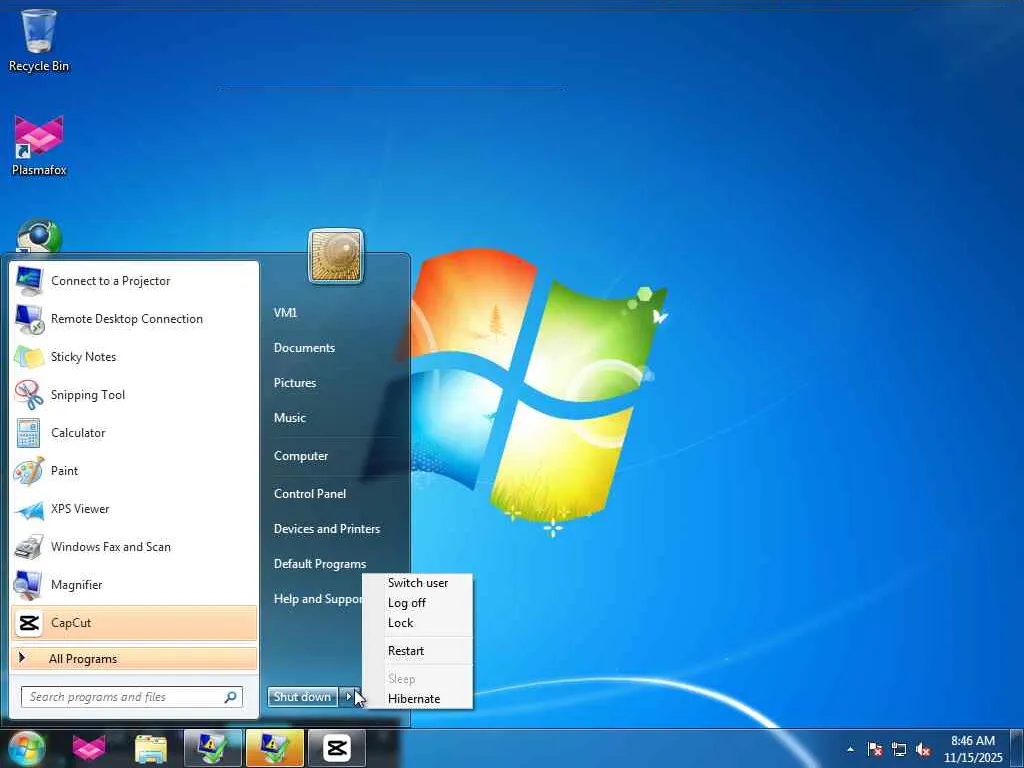This screenshot has height=768, width=1024.
Task: Open Connect to a Projector icon
Action: pyautogui.click(x=29, y=281)
